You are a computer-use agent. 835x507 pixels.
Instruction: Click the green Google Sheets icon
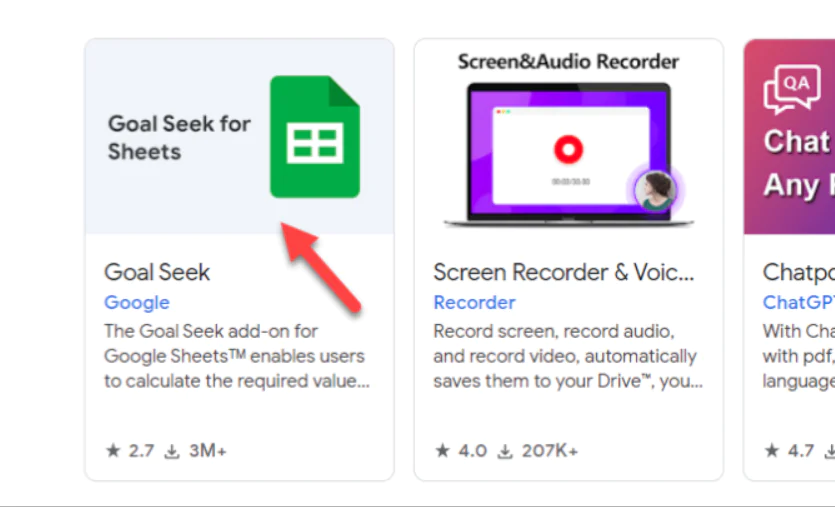click(314, 136)
